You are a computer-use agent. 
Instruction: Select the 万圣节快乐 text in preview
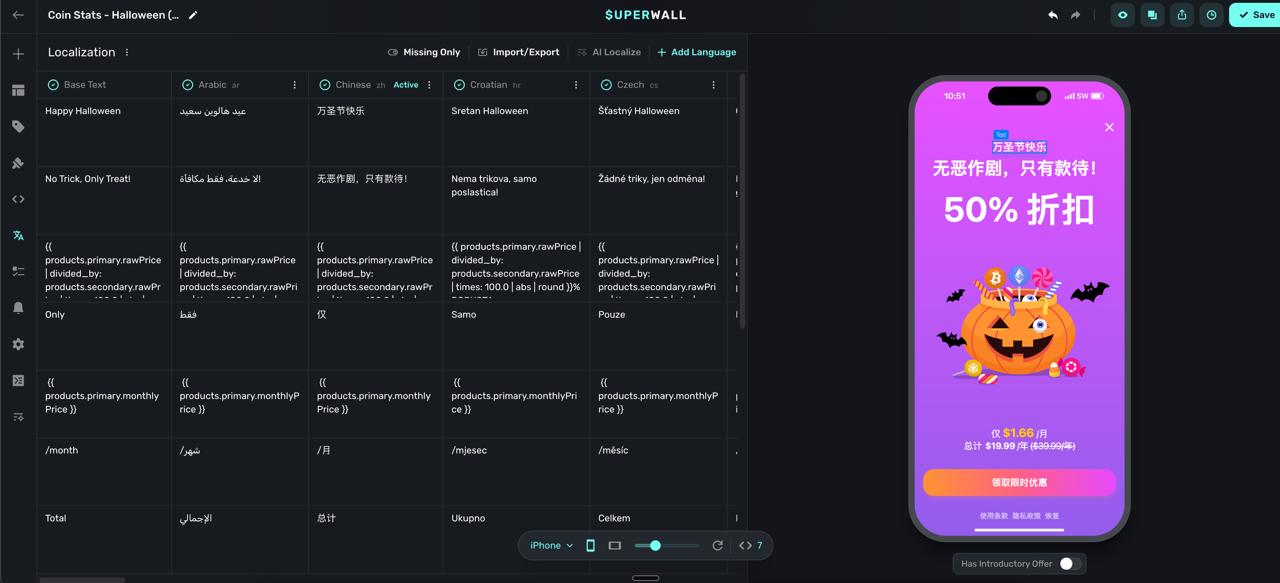coord(1019,147)
